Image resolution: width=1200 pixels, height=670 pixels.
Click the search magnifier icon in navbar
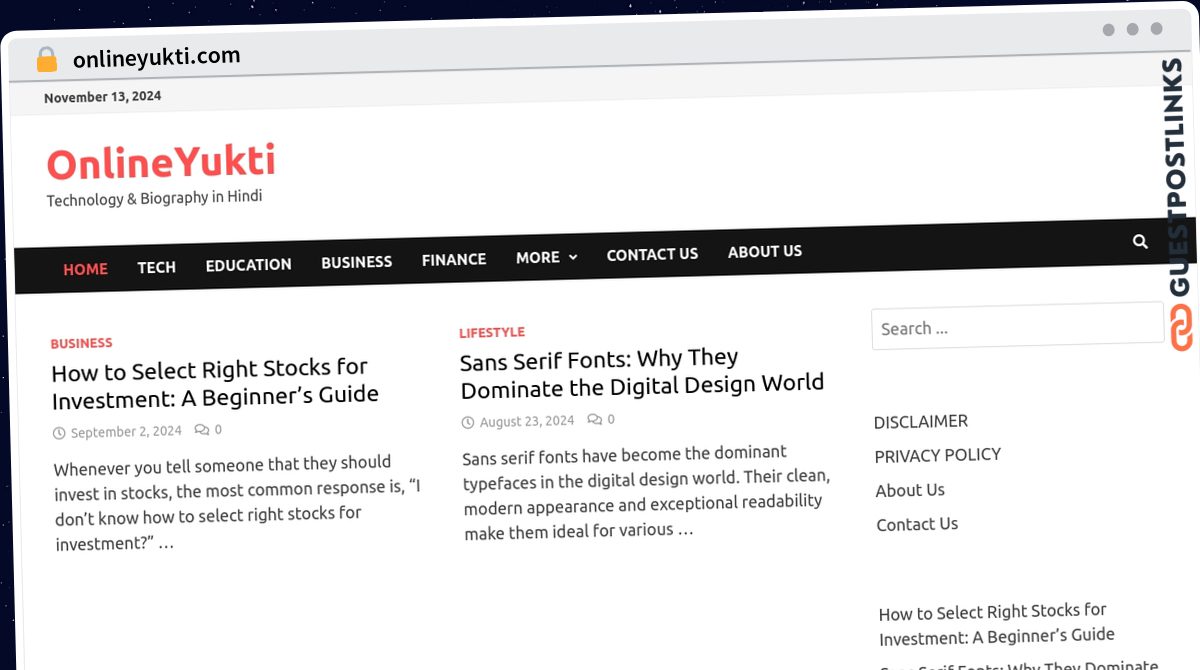1140,241
